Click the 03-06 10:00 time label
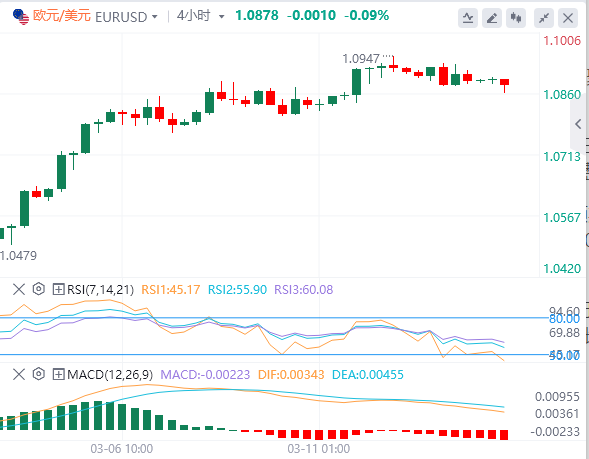The width and height of the screenshot is (589, 459). [x=122, y=449]
